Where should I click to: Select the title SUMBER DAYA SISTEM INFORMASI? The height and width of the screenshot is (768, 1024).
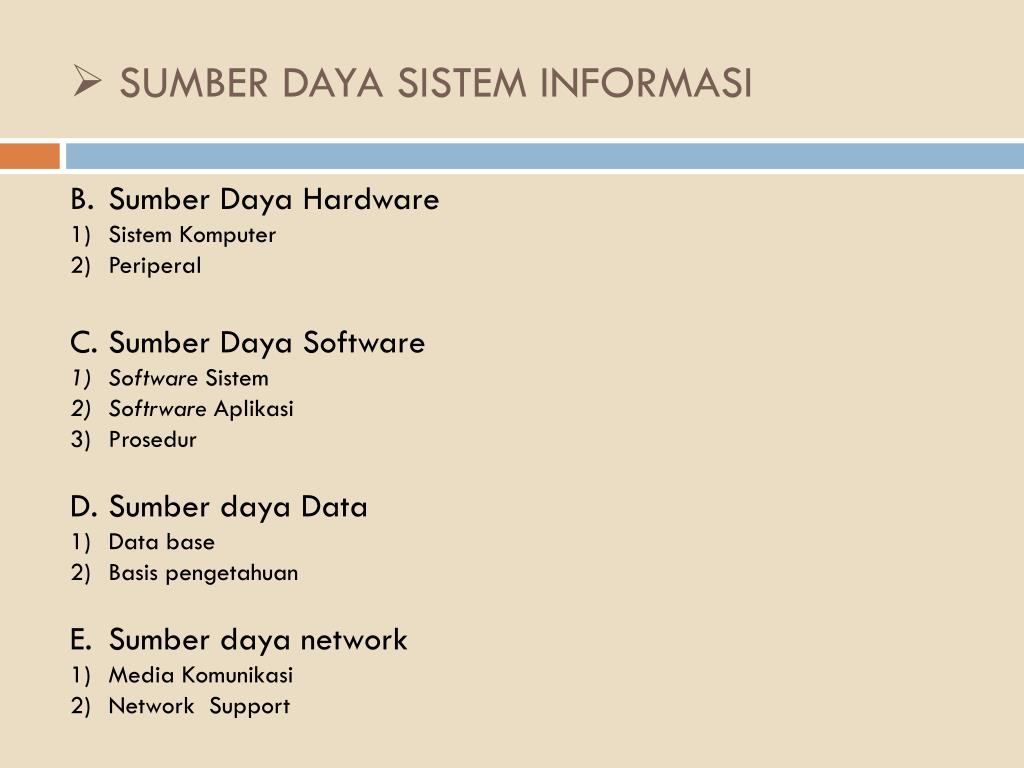[x=436, y=83]
